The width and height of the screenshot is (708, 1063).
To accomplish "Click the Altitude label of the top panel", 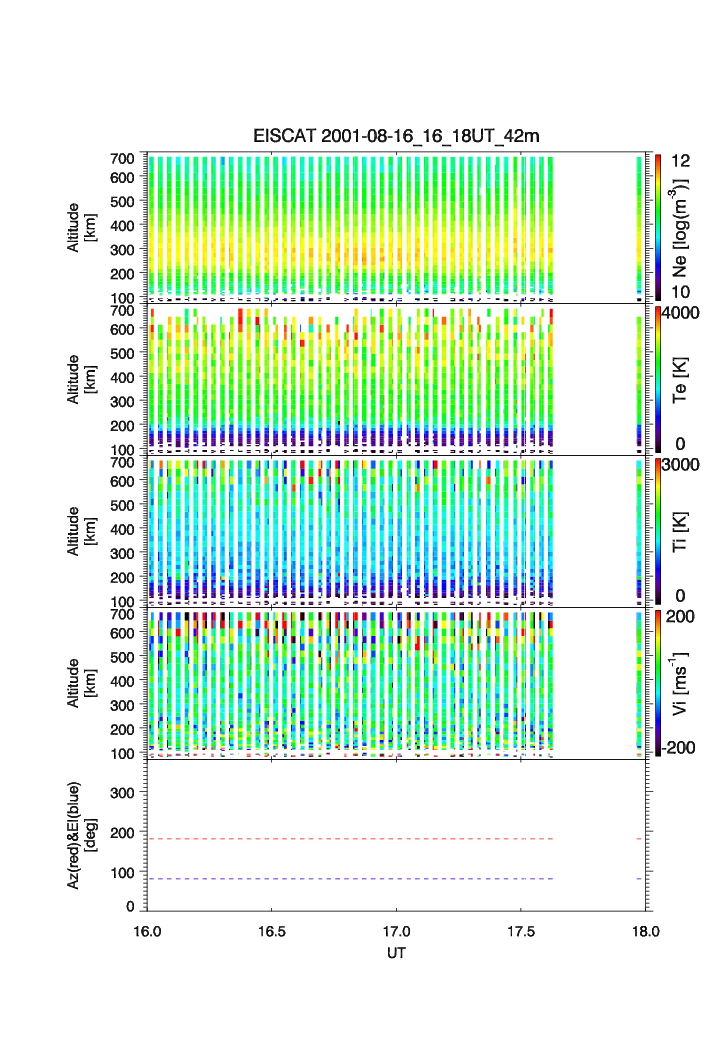I will (79, 227).
